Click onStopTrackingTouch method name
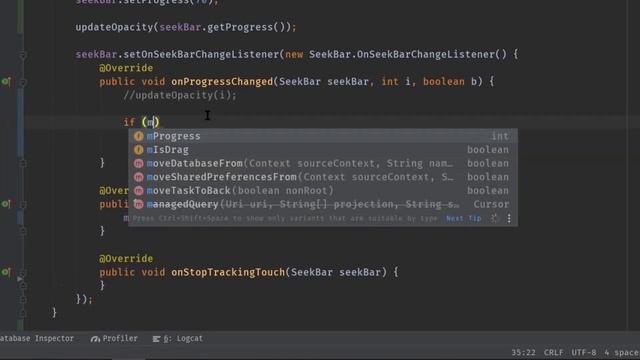Viewport: 640px width, 360px height. (x=228, y=272)
